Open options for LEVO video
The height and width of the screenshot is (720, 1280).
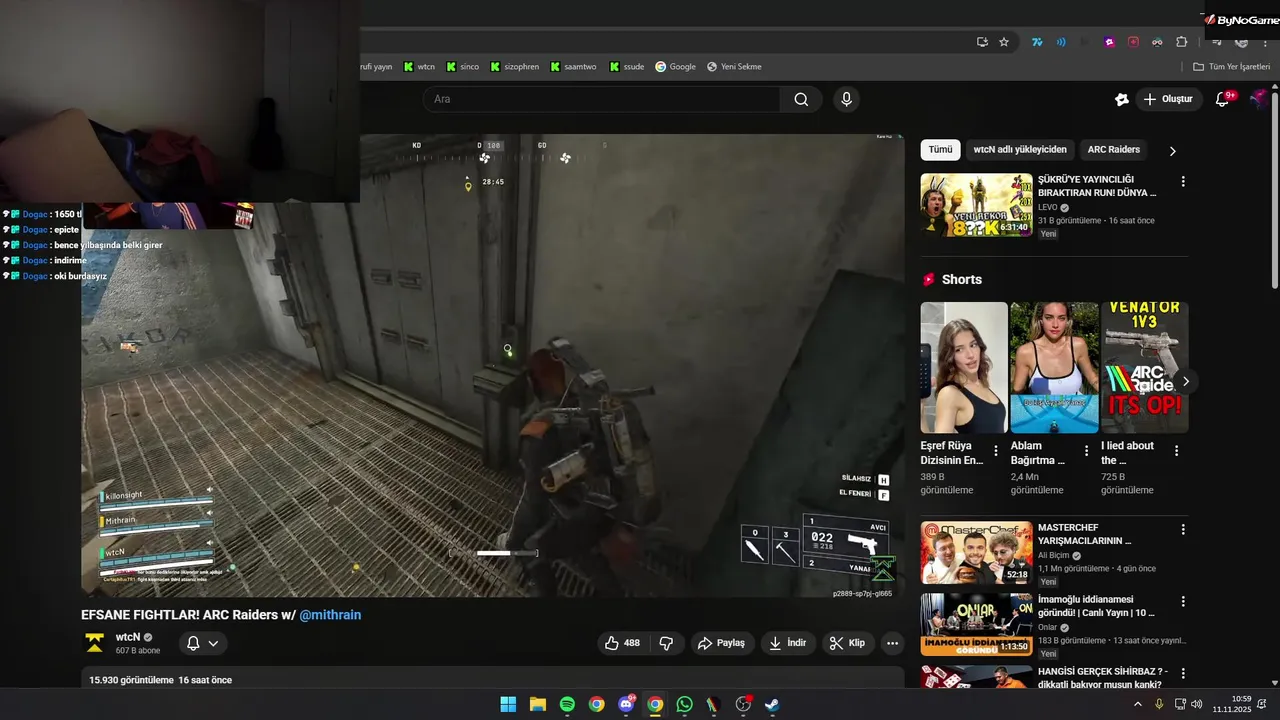click(1183, 182)
